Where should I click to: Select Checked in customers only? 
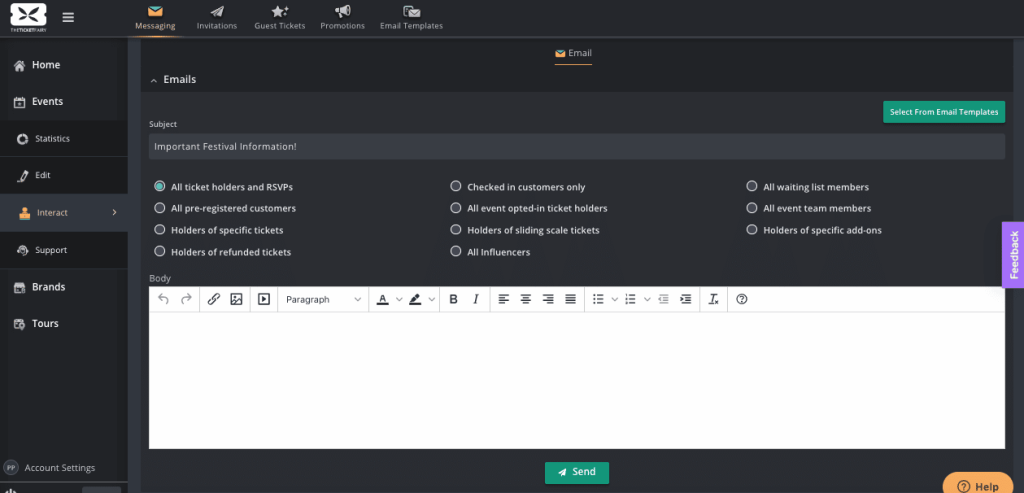(456, 186)
